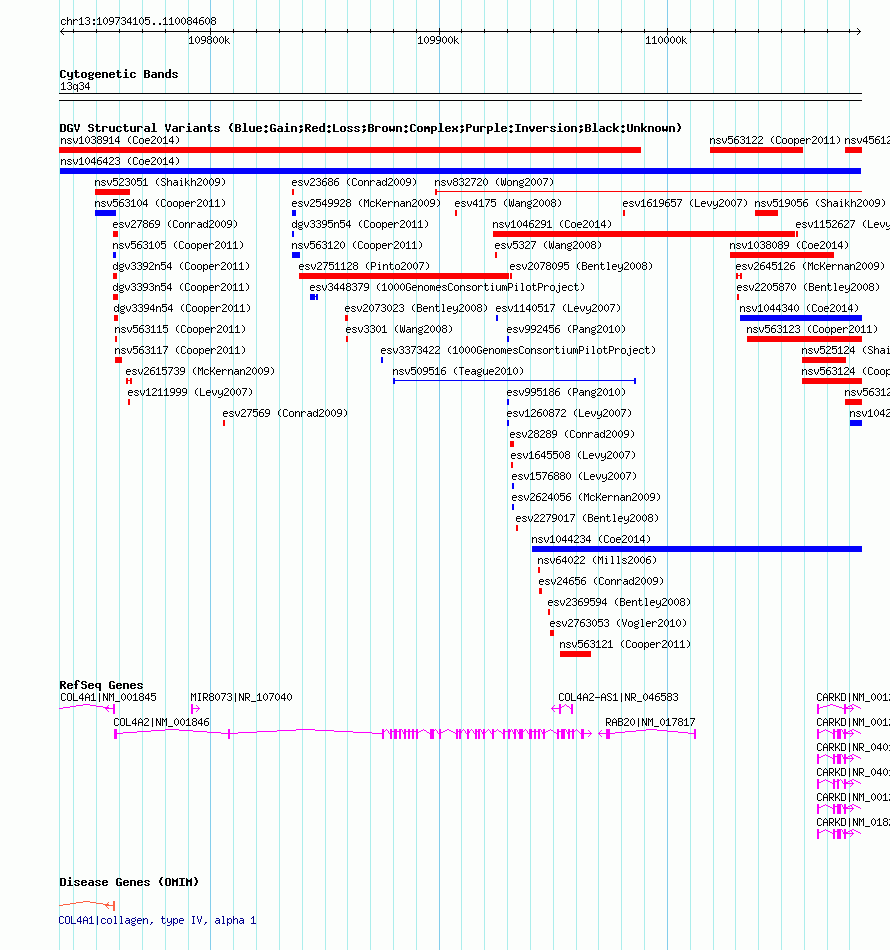The image size is (890, 950).
Task: Select the nsv1044234 (Coe2014) blue bar
Action: pos(697,549)
